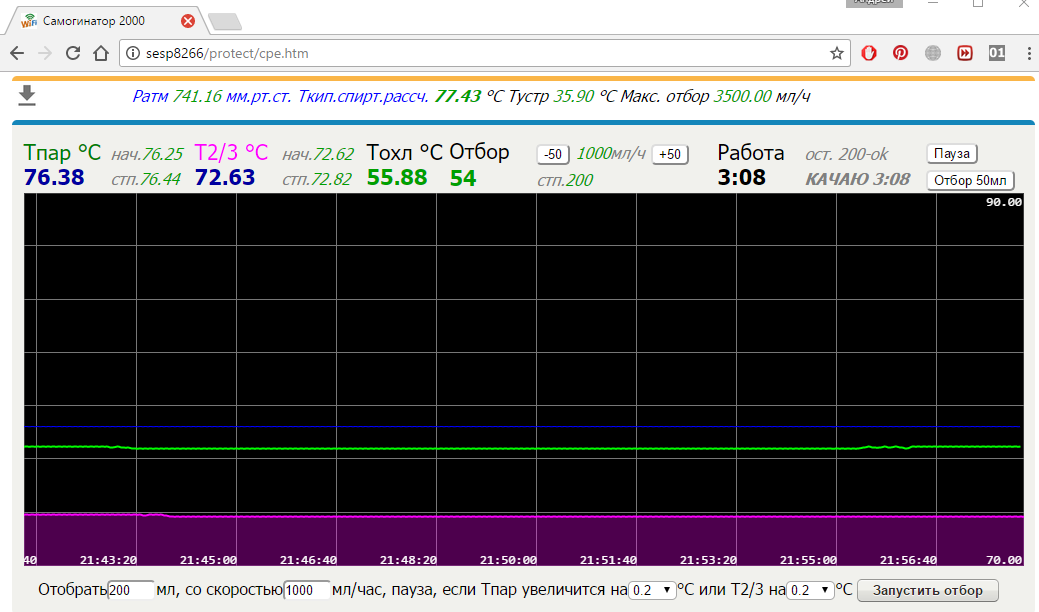This screenshot has width=1039, height=612.
Task: Click the Тохл value 55.88
Action: 397,178
